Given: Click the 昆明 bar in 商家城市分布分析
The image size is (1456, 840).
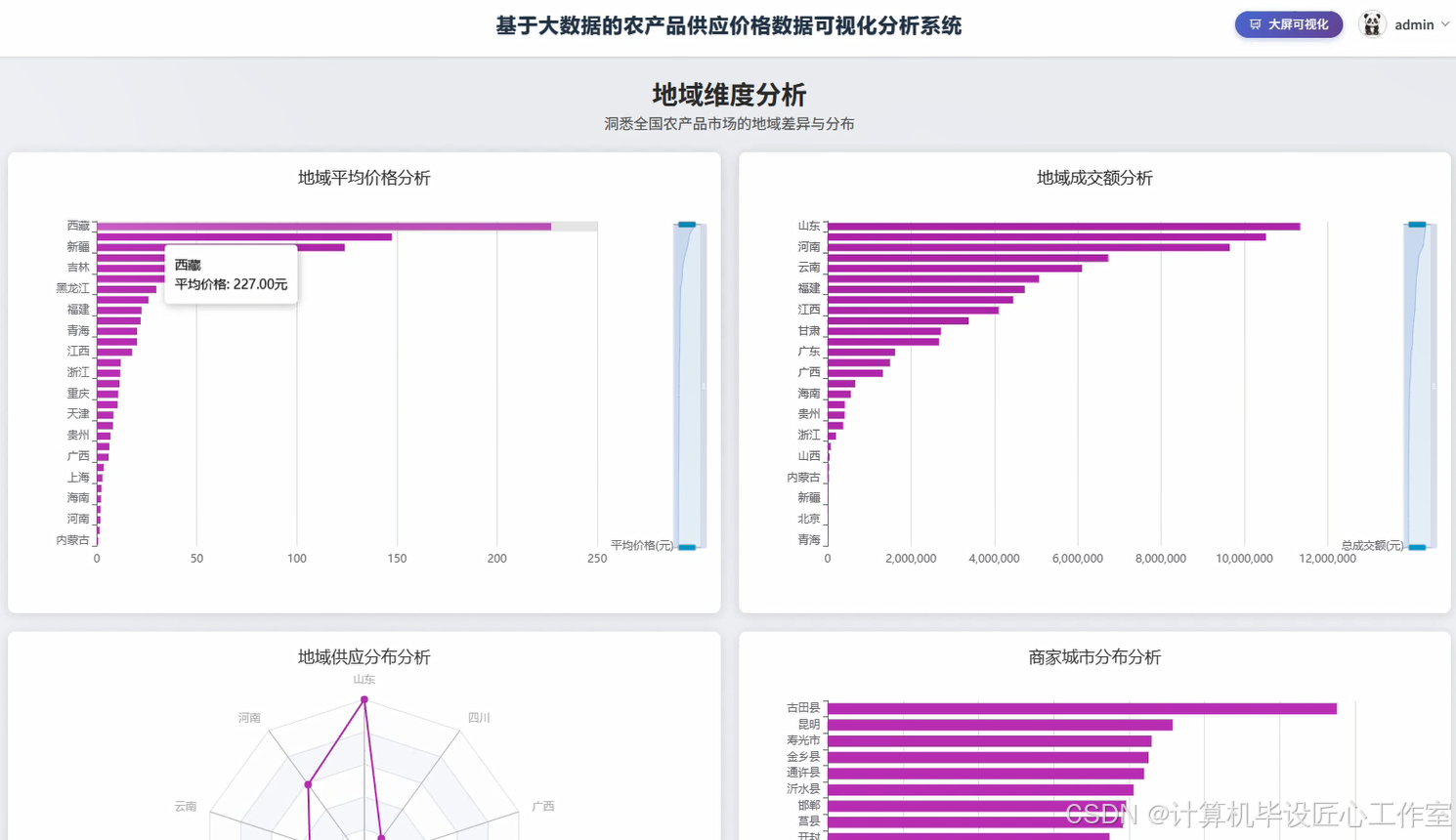Looking at the screenshot, I should [x=1000, y=725].
